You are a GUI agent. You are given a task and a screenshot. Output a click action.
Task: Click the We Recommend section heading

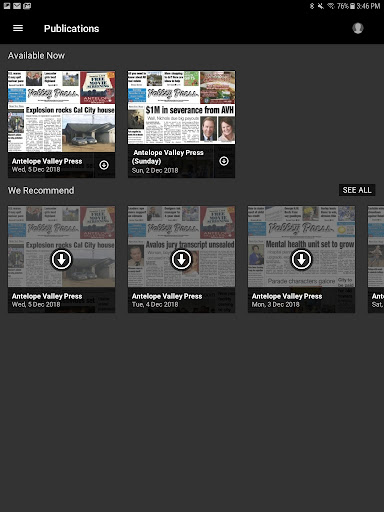click(41, 190)
